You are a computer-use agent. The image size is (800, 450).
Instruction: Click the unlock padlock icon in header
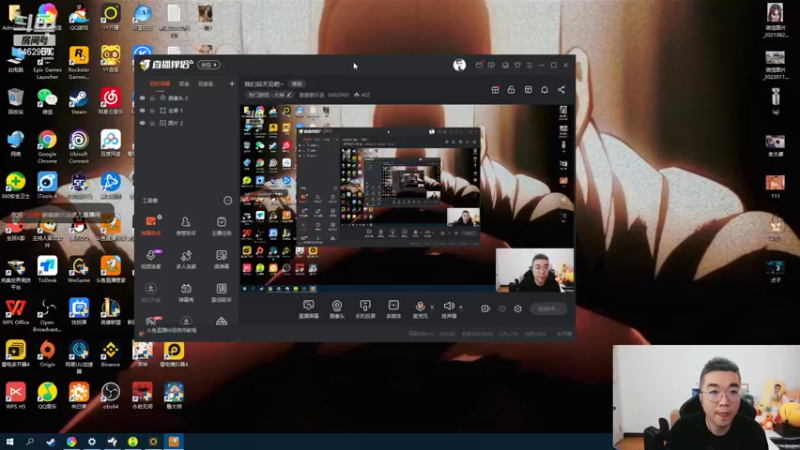[x=511, y=90]
